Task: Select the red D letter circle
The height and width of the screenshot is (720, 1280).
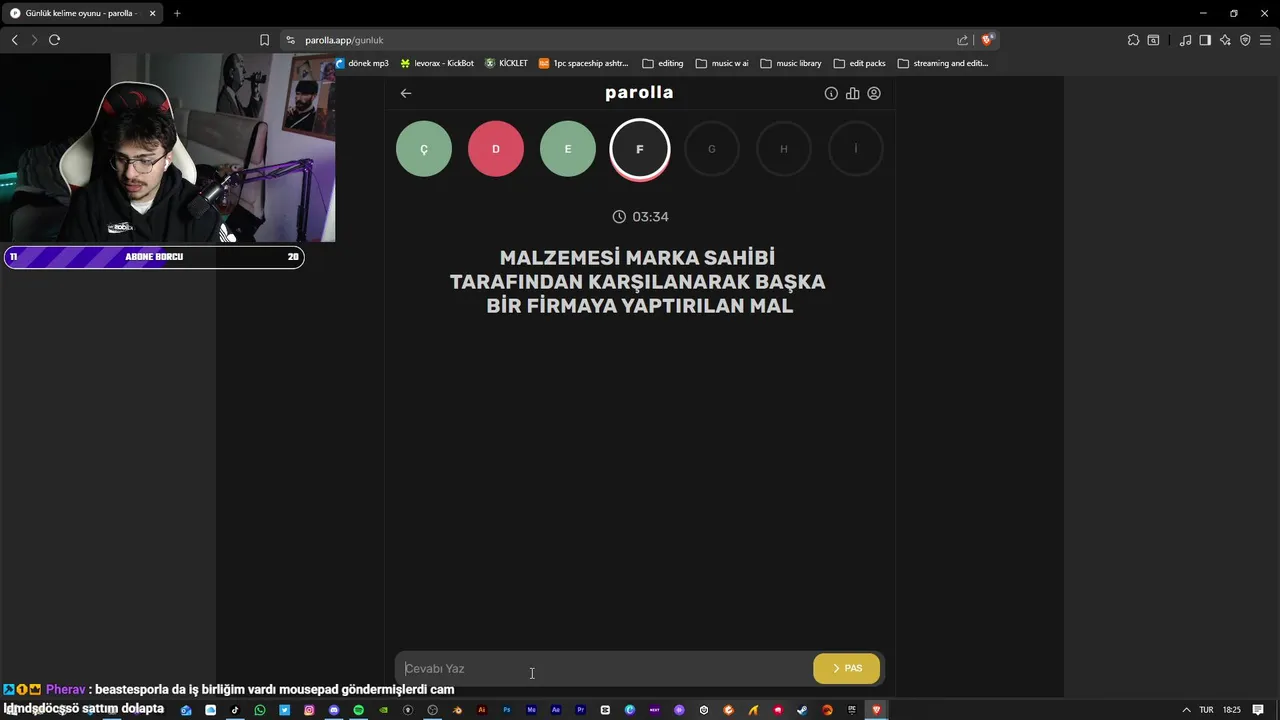Action: (x=496, y=149)
